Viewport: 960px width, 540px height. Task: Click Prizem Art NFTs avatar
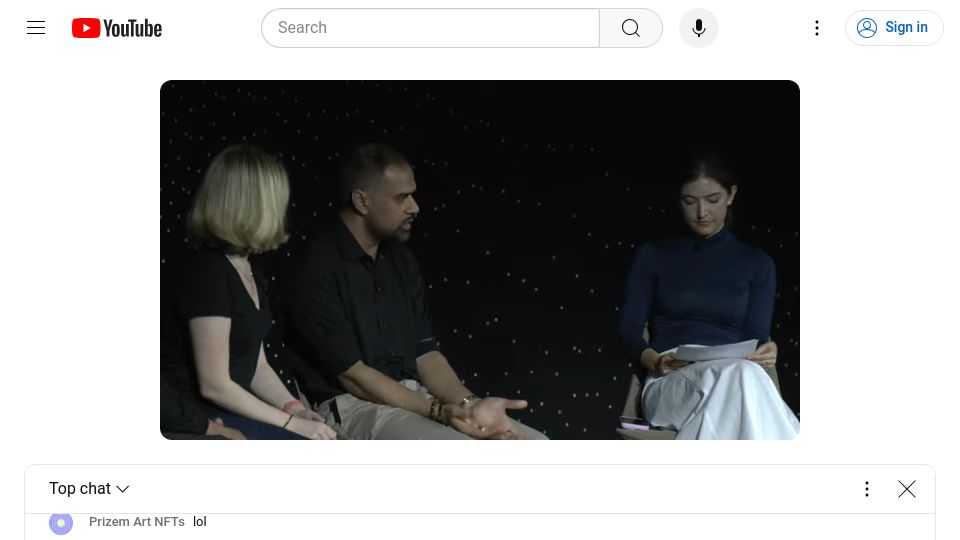61,523
